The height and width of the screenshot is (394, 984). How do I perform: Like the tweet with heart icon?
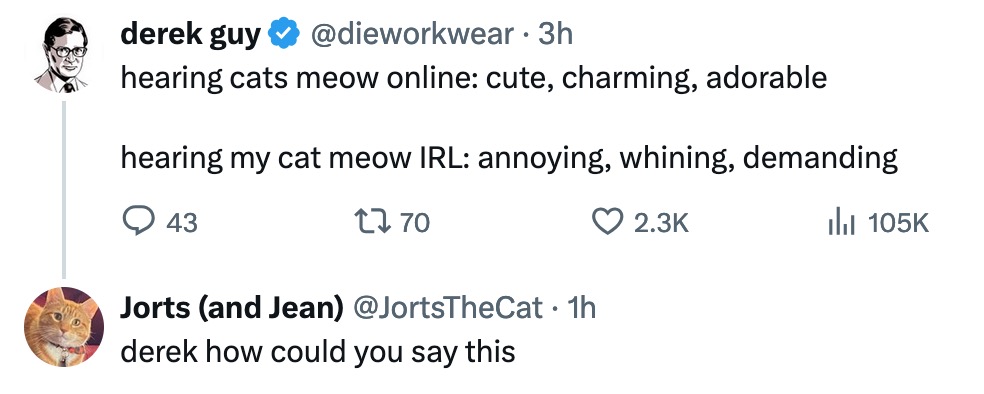(607, 221)
